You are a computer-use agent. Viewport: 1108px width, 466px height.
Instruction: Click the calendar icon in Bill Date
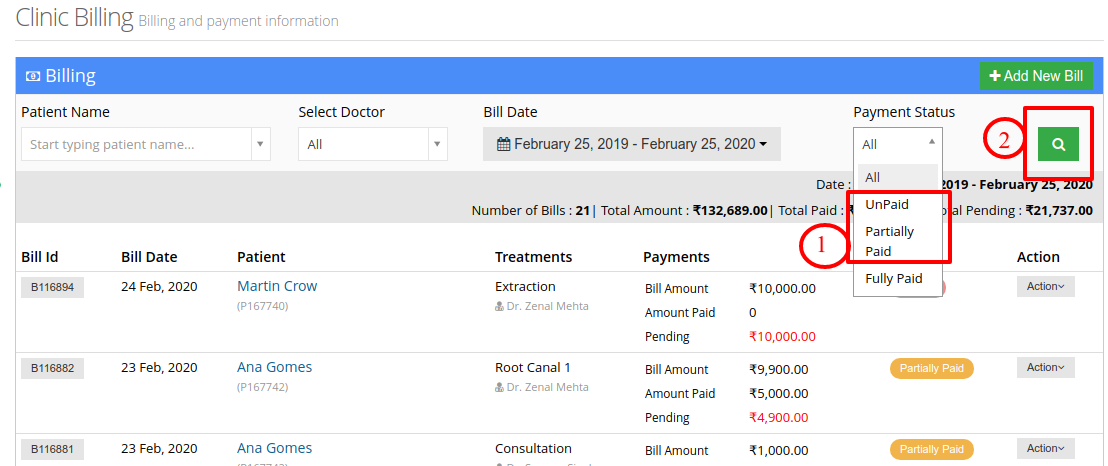(x=503, y=144)
